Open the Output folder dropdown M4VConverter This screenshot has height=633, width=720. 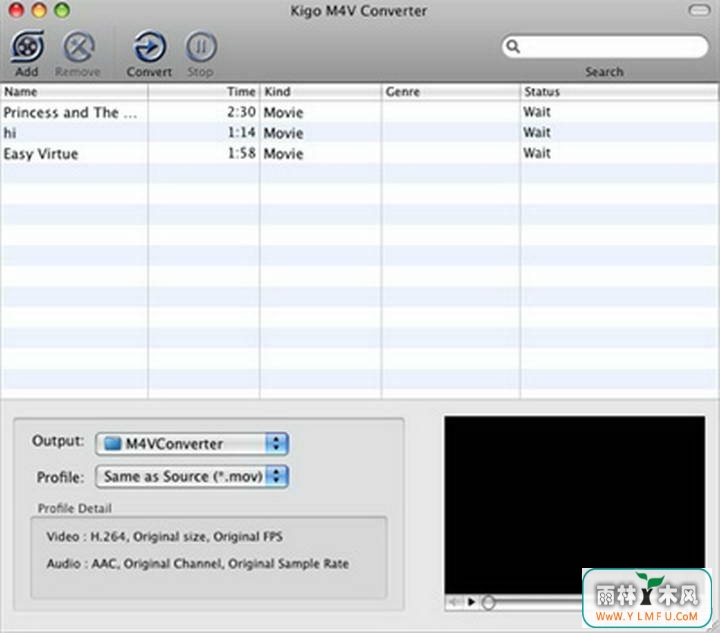(192, 444)
